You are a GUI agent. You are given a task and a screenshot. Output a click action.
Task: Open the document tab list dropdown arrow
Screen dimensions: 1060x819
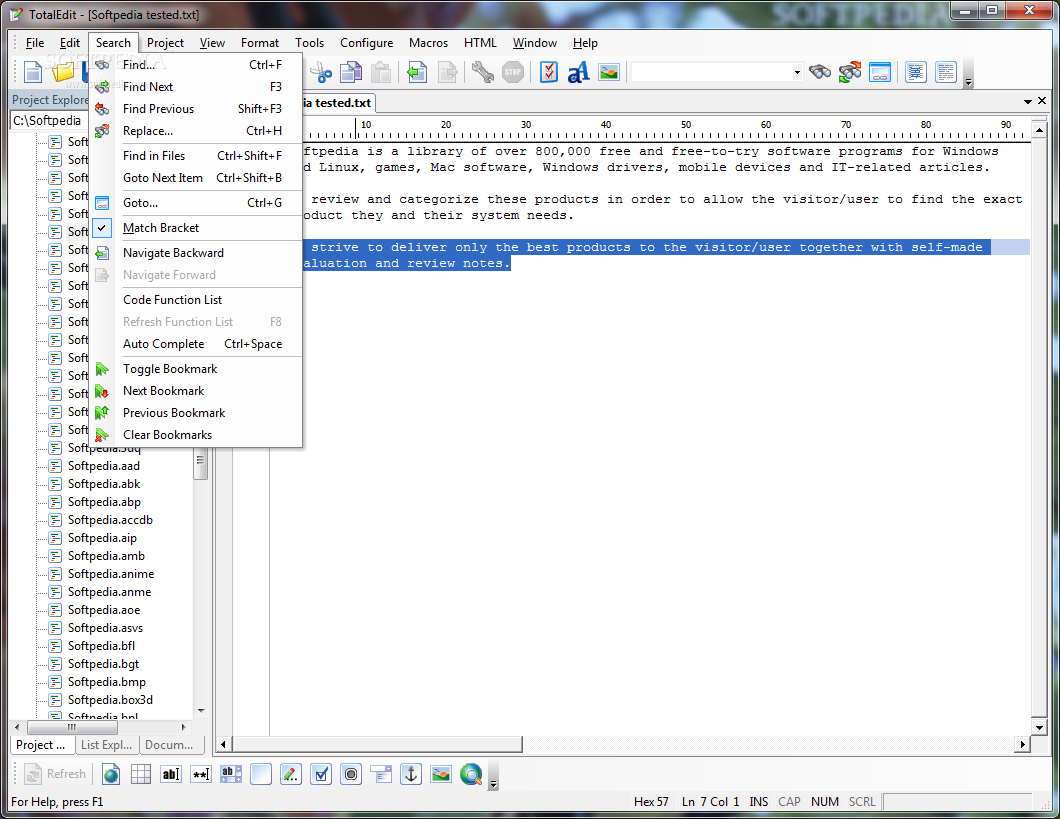[x=1028, y=101]
